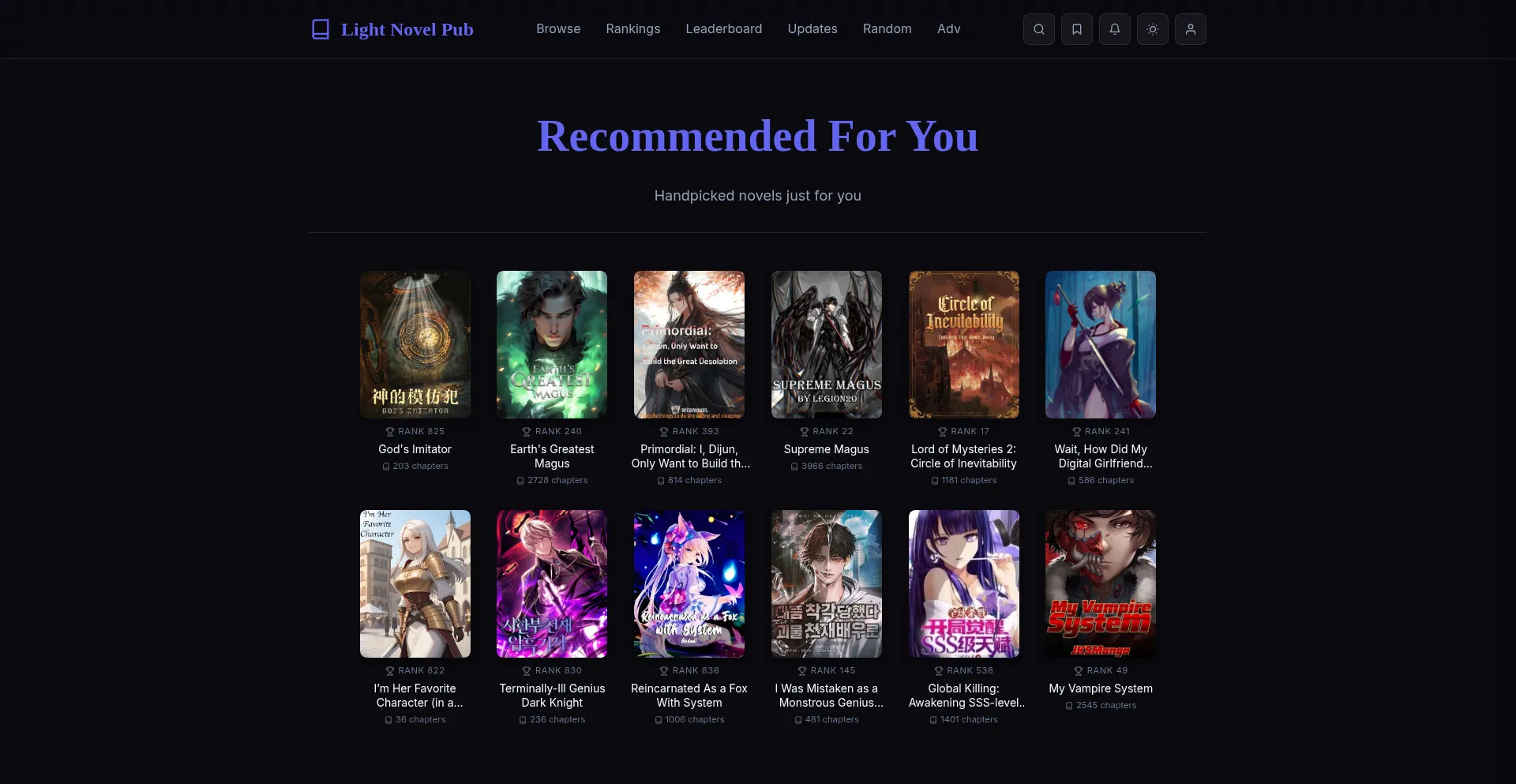Screen dimensions: 1516x784
Task: Open the Leaderboard nav item
Action: pyautogui.click(x=724, y=29)
